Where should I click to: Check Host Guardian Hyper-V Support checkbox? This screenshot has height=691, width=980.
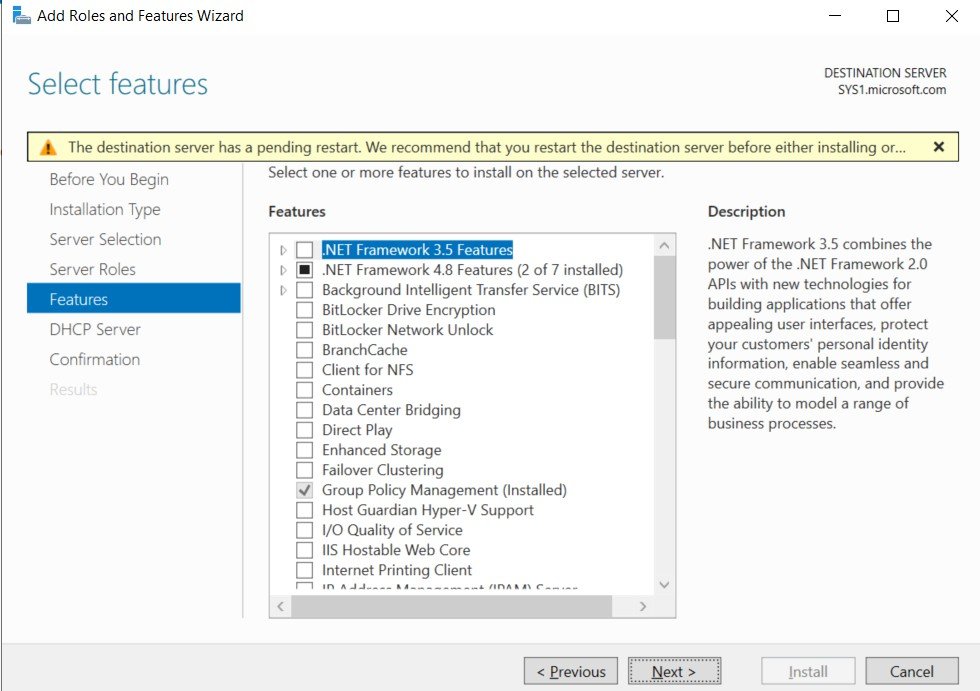[x=304, y=510]
